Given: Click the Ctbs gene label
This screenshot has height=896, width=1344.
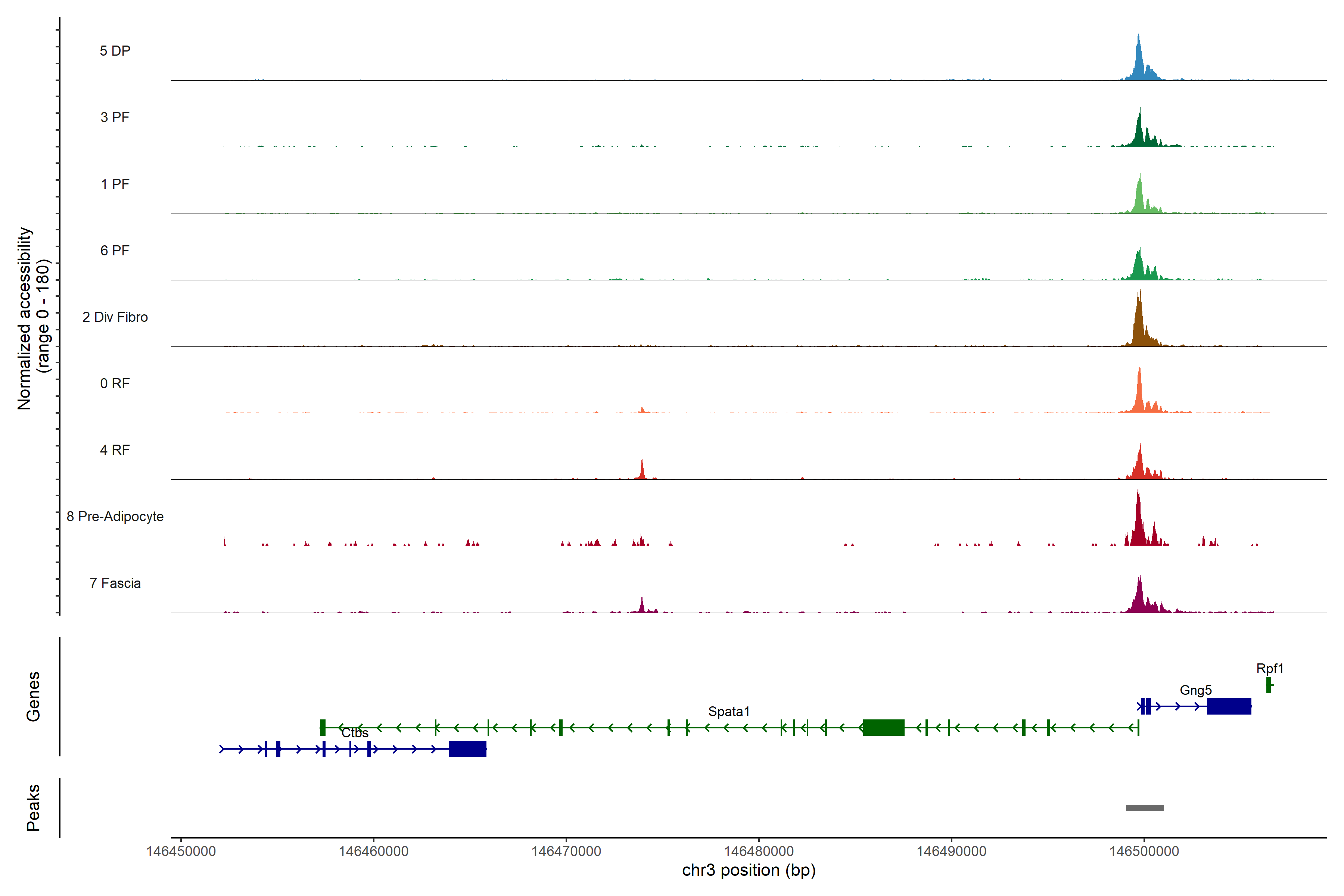Looking at the screenshot, I should [x=354, y=732].
